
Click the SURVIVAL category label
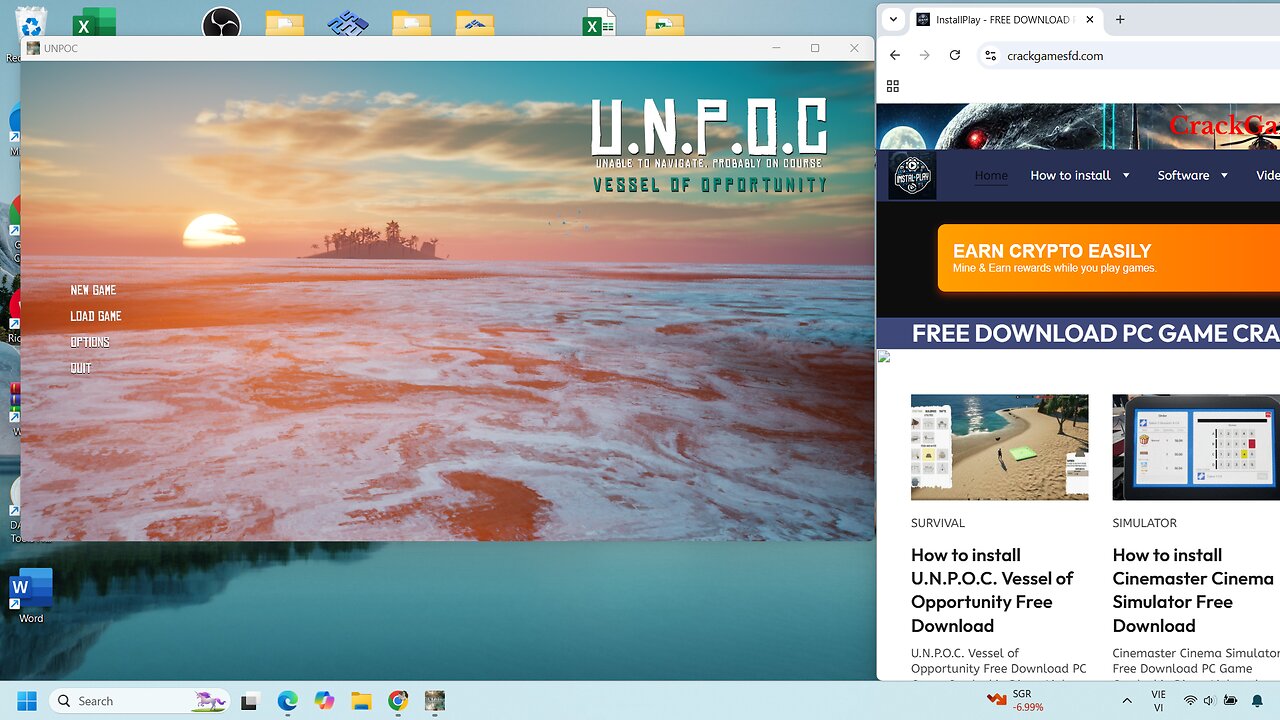point(938,523)
